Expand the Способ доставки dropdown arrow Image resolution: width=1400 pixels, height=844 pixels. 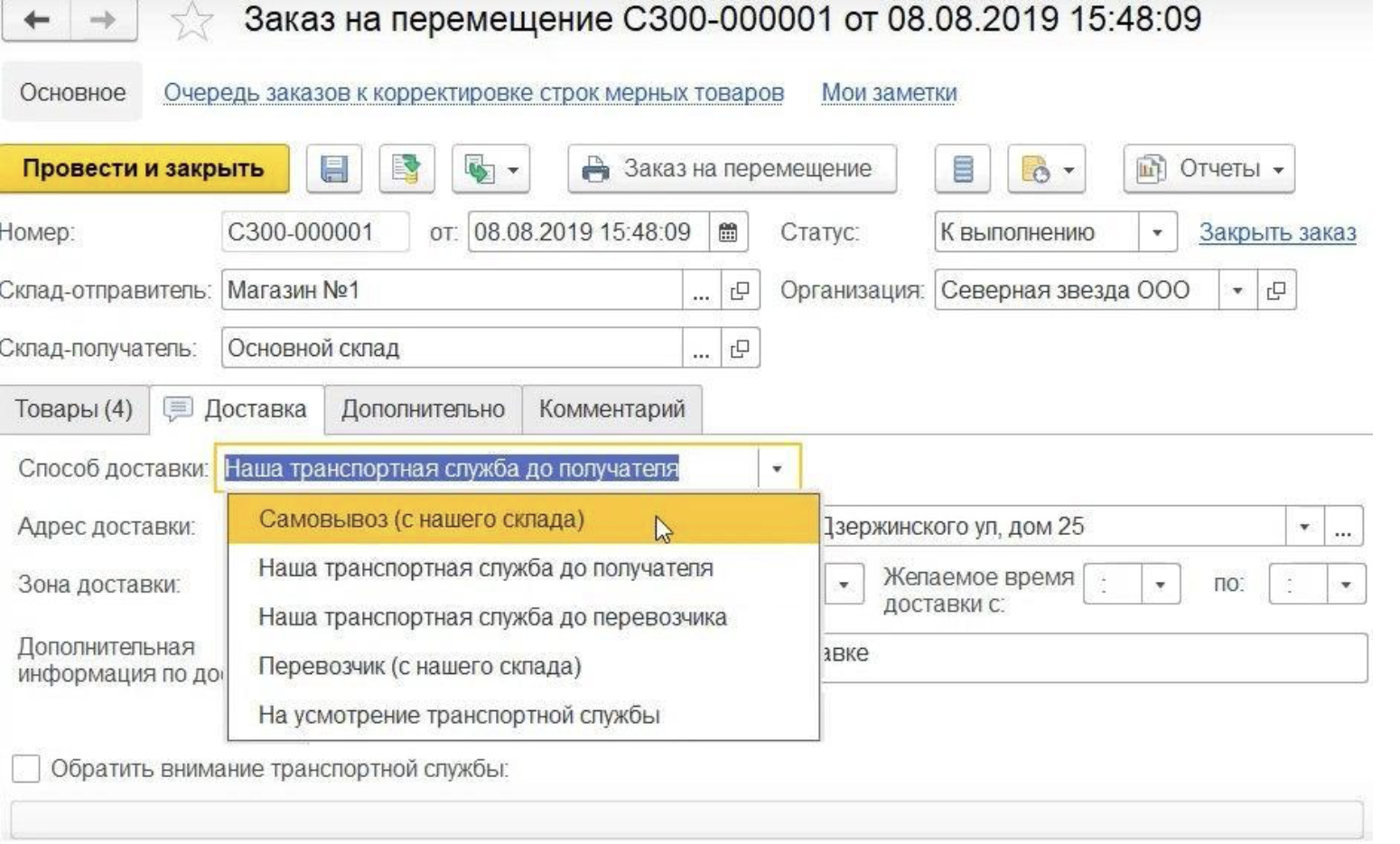point(777,469)
